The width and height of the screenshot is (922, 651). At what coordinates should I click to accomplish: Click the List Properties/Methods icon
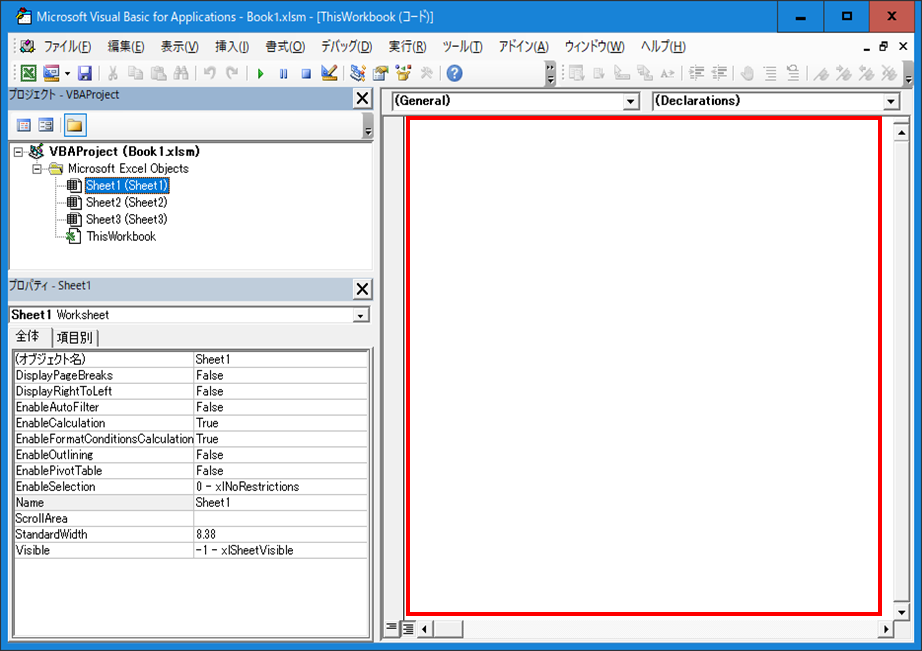tap(576, 73)
